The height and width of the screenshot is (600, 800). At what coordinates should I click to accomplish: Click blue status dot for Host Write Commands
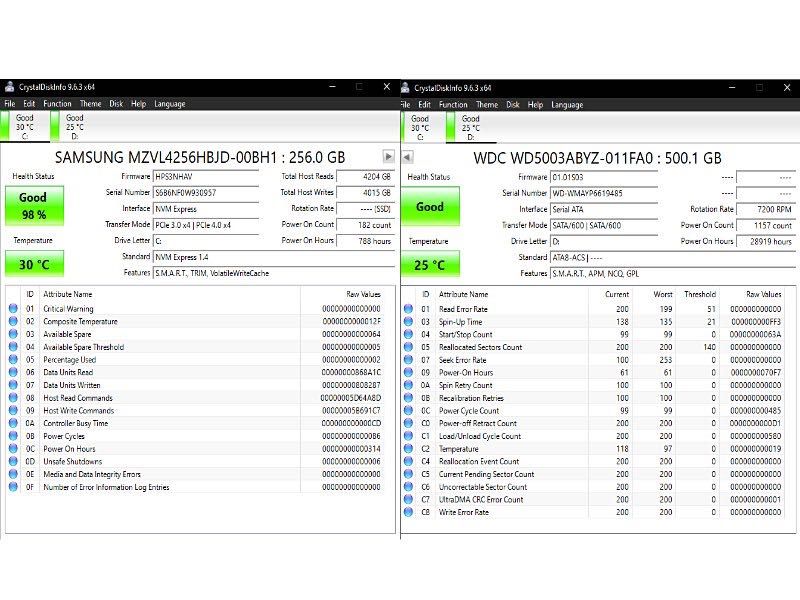(13, 410)
